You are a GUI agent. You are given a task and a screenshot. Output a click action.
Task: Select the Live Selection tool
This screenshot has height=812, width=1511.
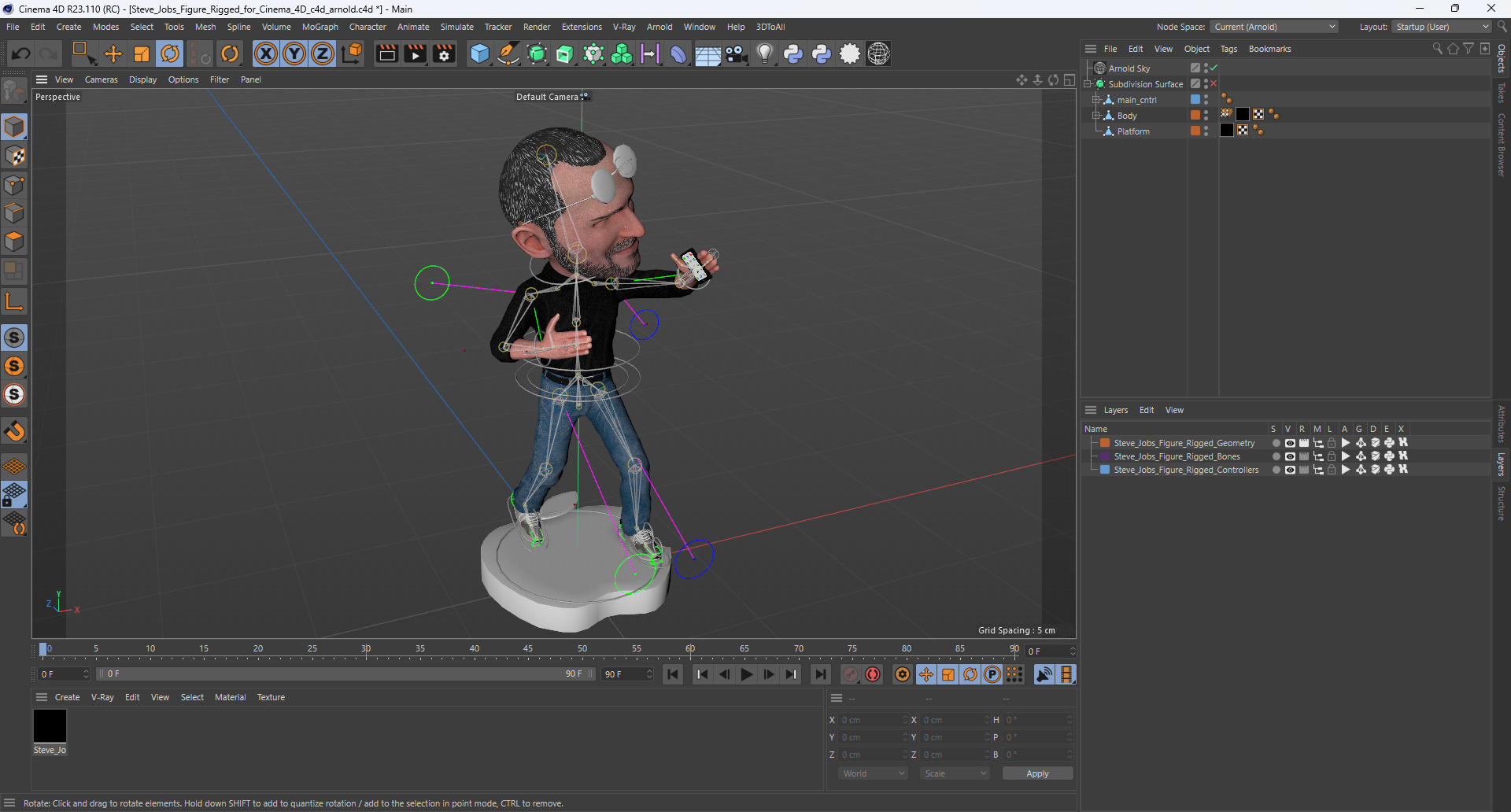point(83,54)
